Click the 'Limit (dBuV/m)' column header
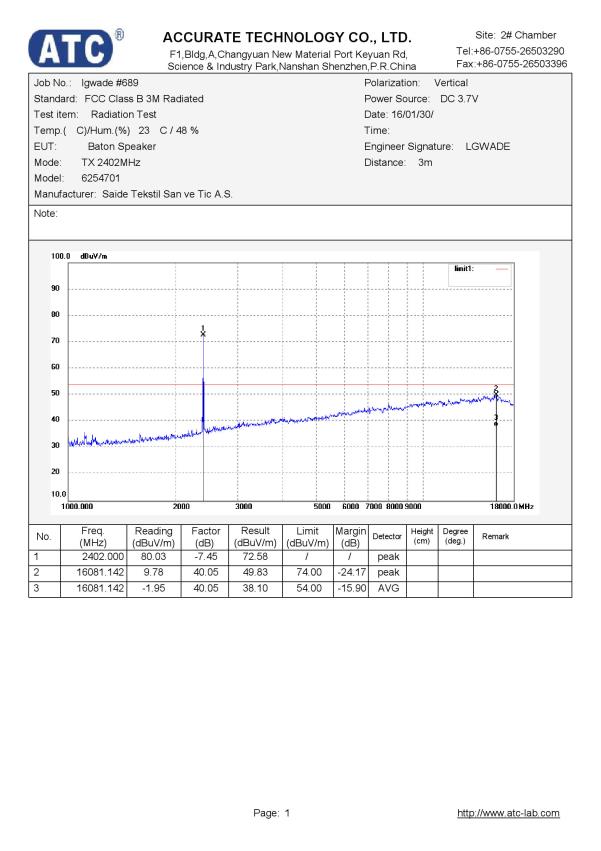The width and height of the screenshot is (601, 851). coord(307,537)
